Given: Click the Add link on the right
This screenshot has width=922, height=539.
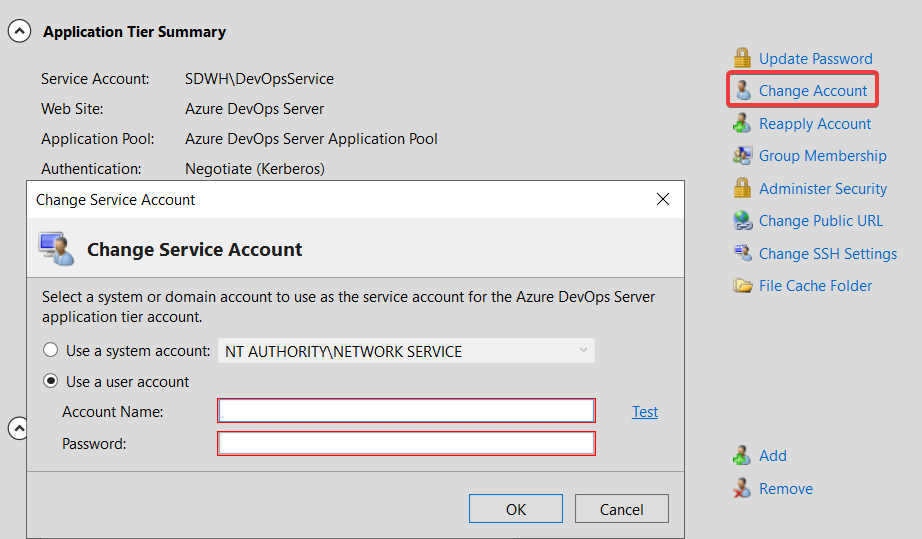Looking at the screenshot, I should (x=772, y=456).
